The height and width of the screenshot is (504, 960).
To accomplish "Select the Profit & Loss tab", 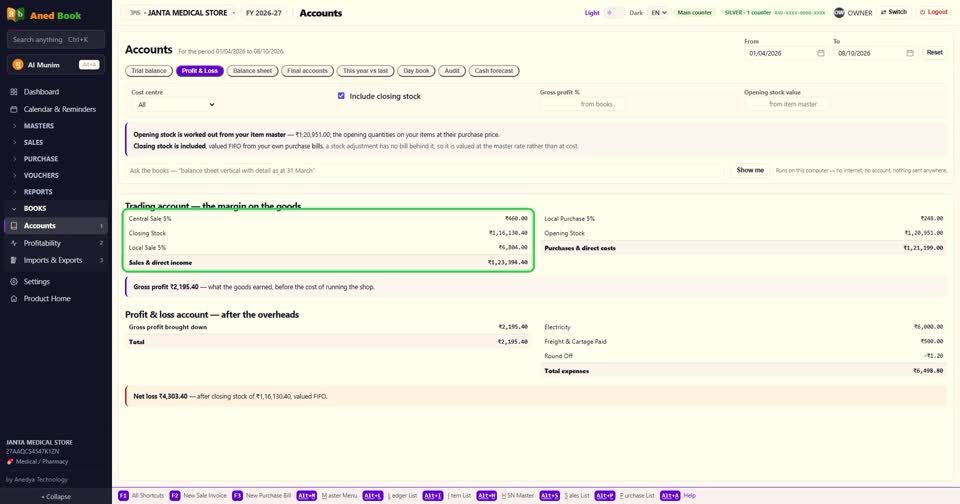I will tap(200, 71).
